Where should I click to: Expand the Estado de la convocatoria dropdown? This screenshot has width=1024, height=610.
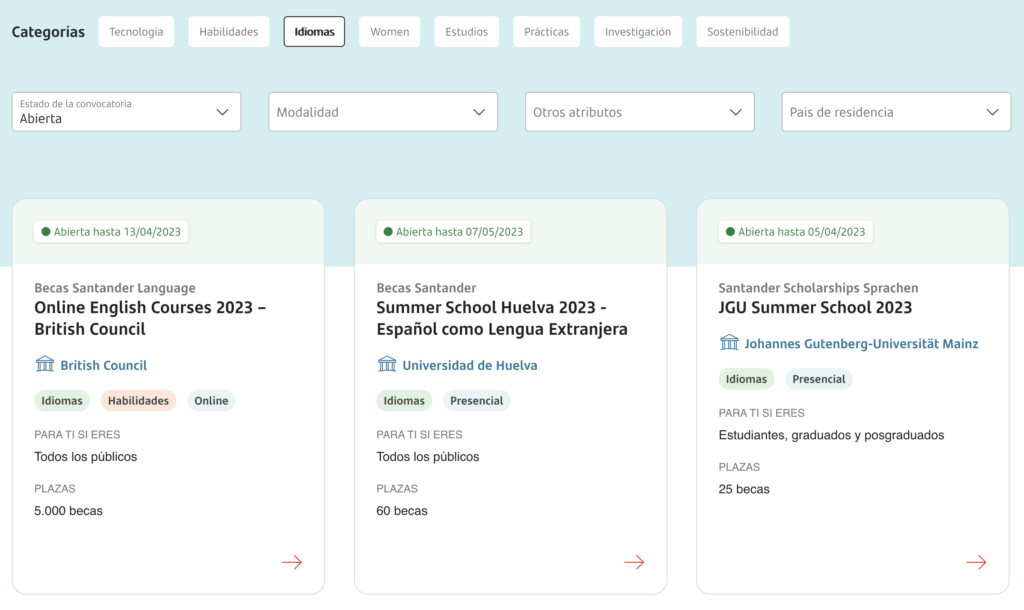[x=126, y=112]
